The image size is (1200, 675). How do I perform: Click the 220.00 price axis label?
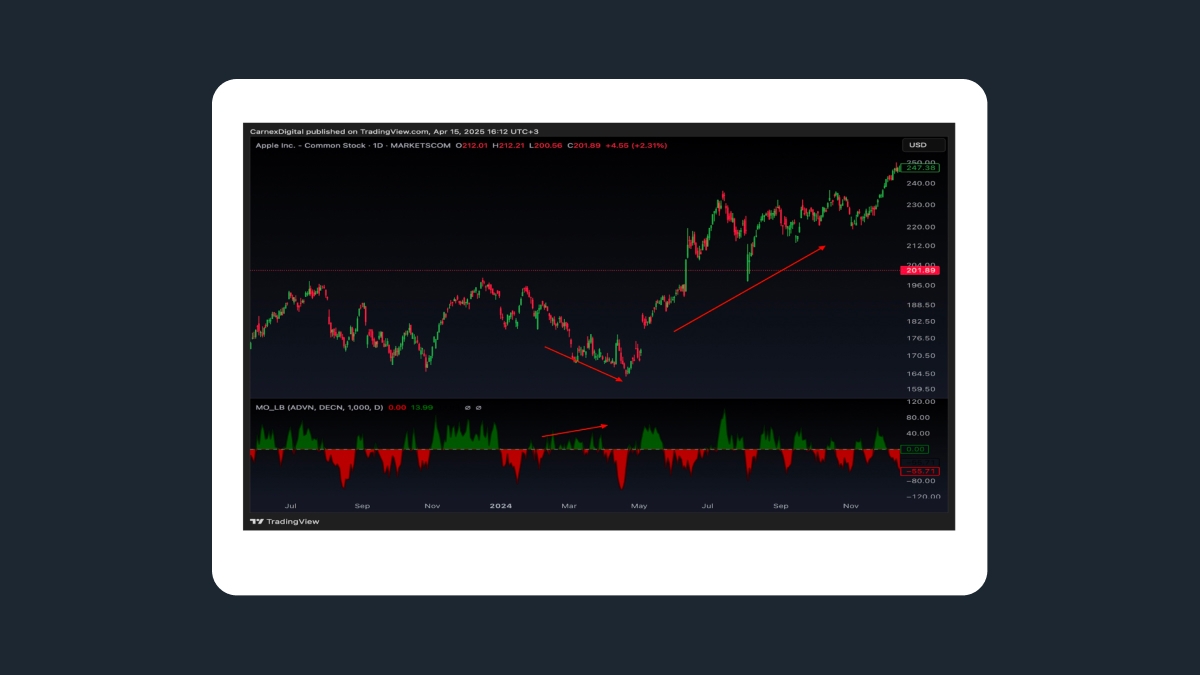(x=921, y=226)
